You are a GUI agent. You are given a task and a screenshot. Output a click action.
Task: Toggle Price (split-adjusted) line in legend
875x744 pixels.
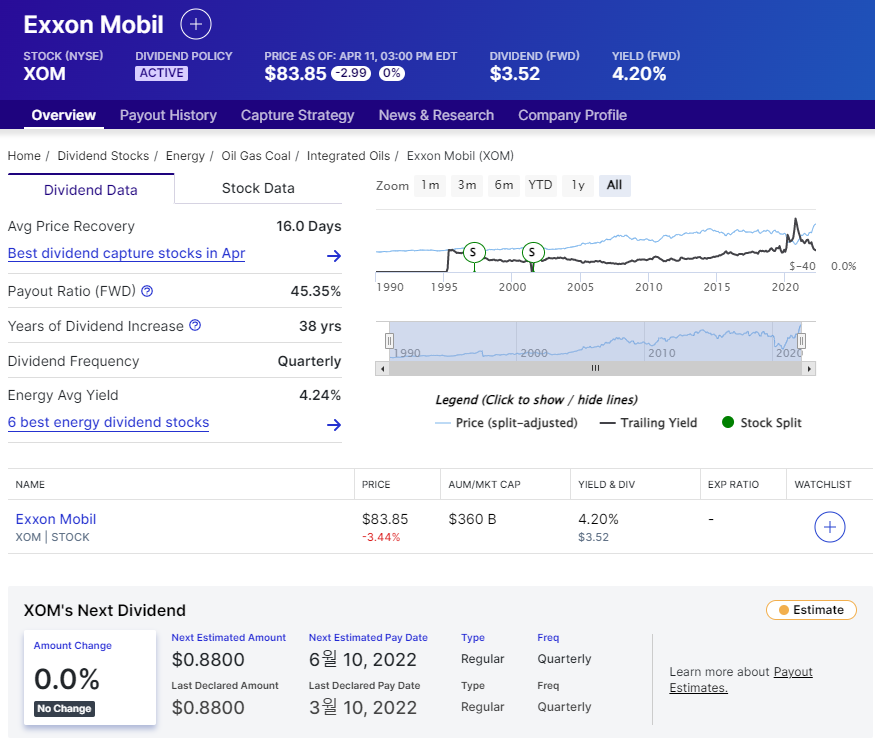pos(506,423)
